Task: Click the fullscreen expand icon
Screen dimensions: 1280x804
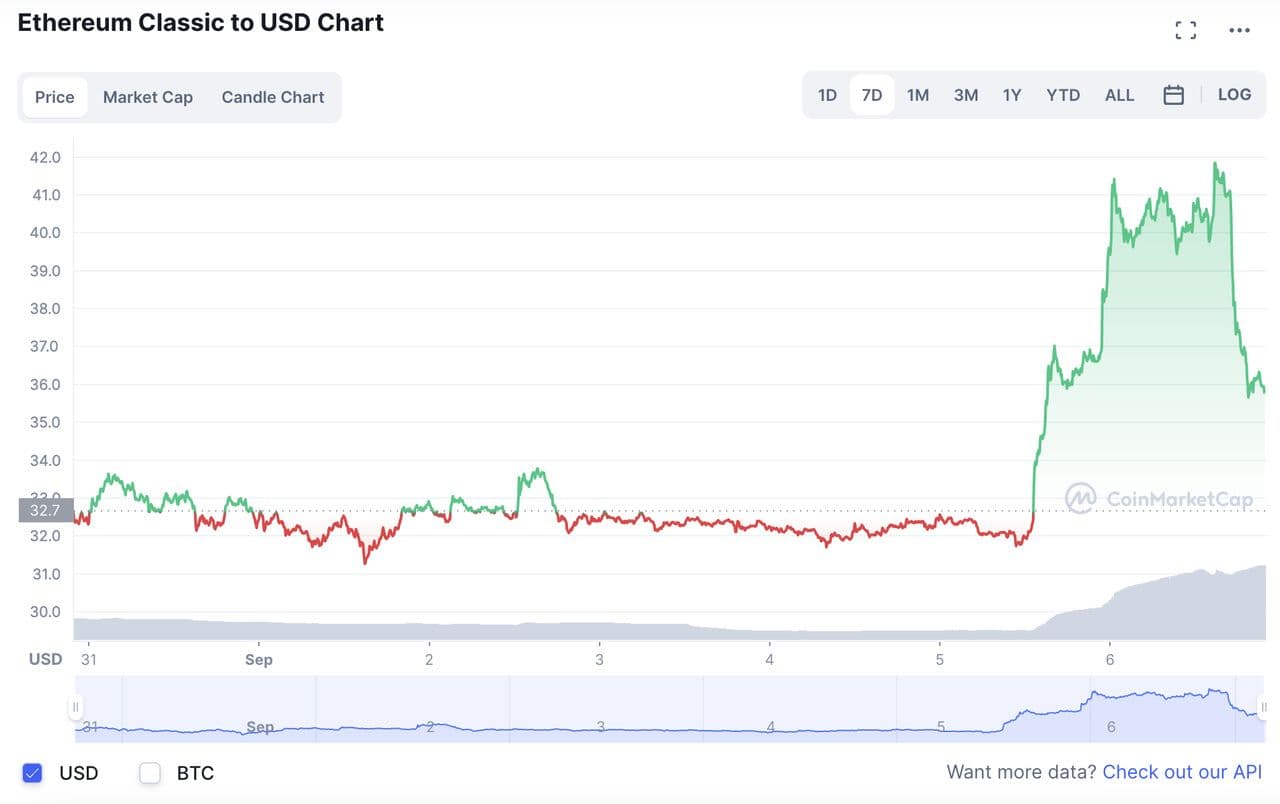Action: tap(1185, 30)
